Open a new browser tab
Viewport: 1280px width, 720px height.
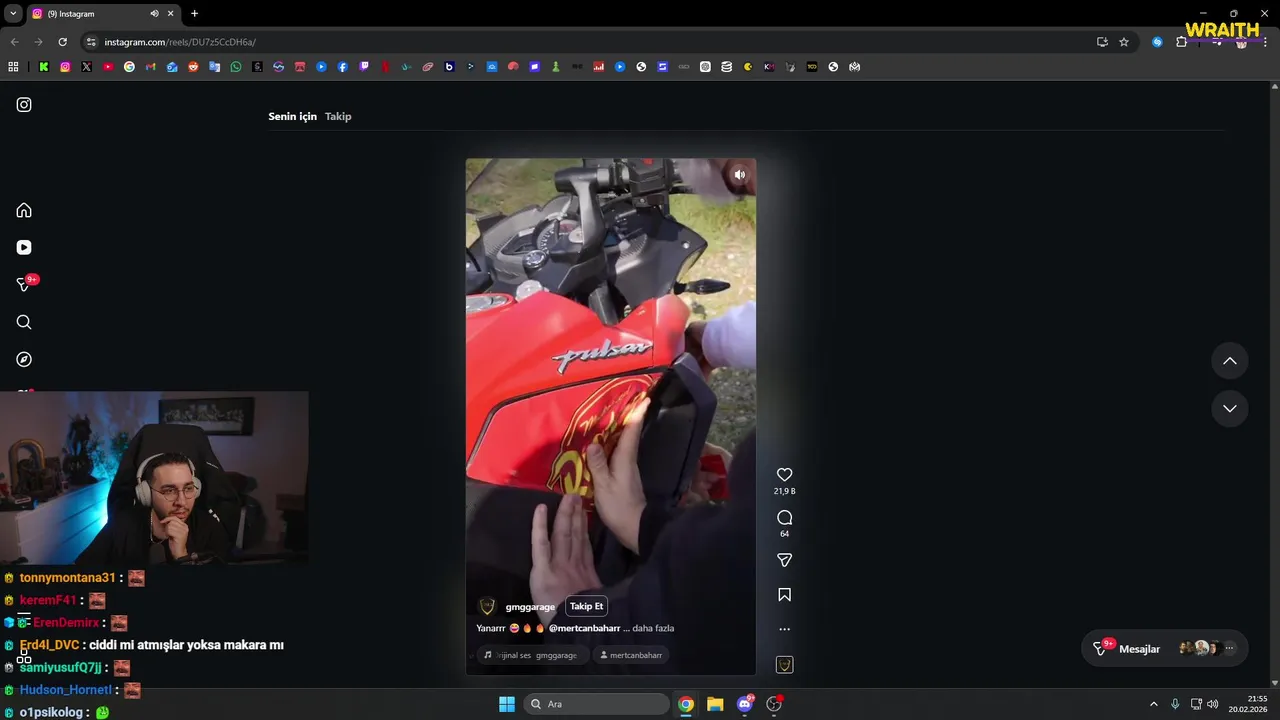point(194,14)
